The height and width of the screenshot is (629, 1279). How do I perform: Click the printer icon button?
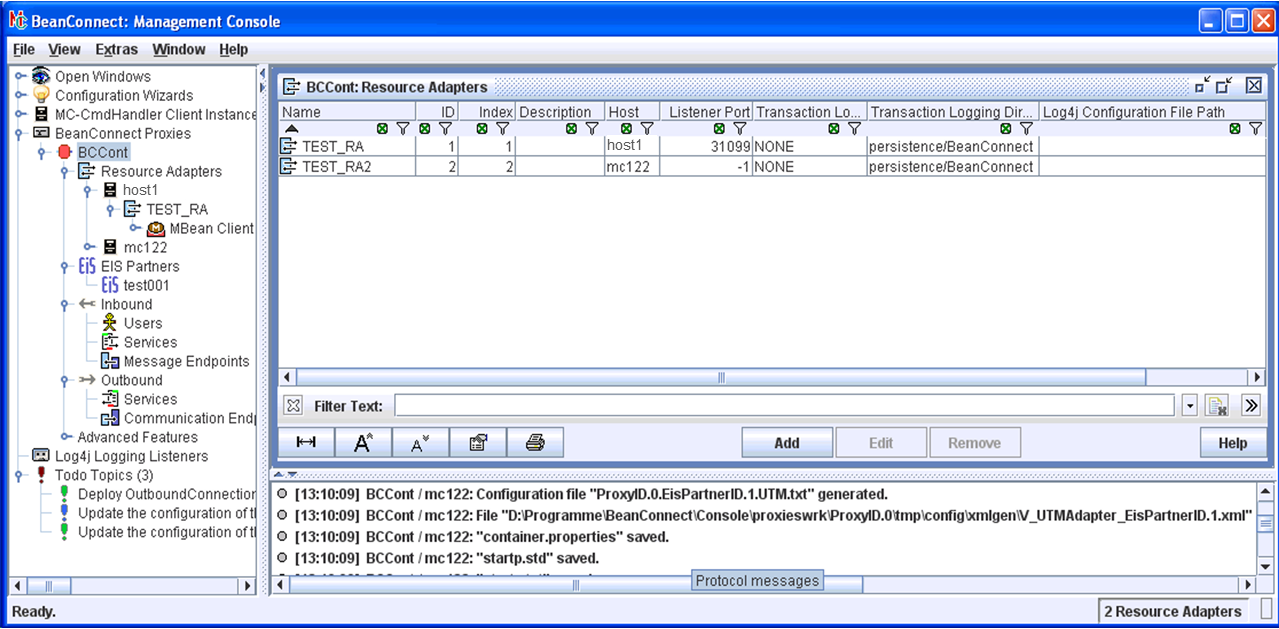(x=535, y=443)
